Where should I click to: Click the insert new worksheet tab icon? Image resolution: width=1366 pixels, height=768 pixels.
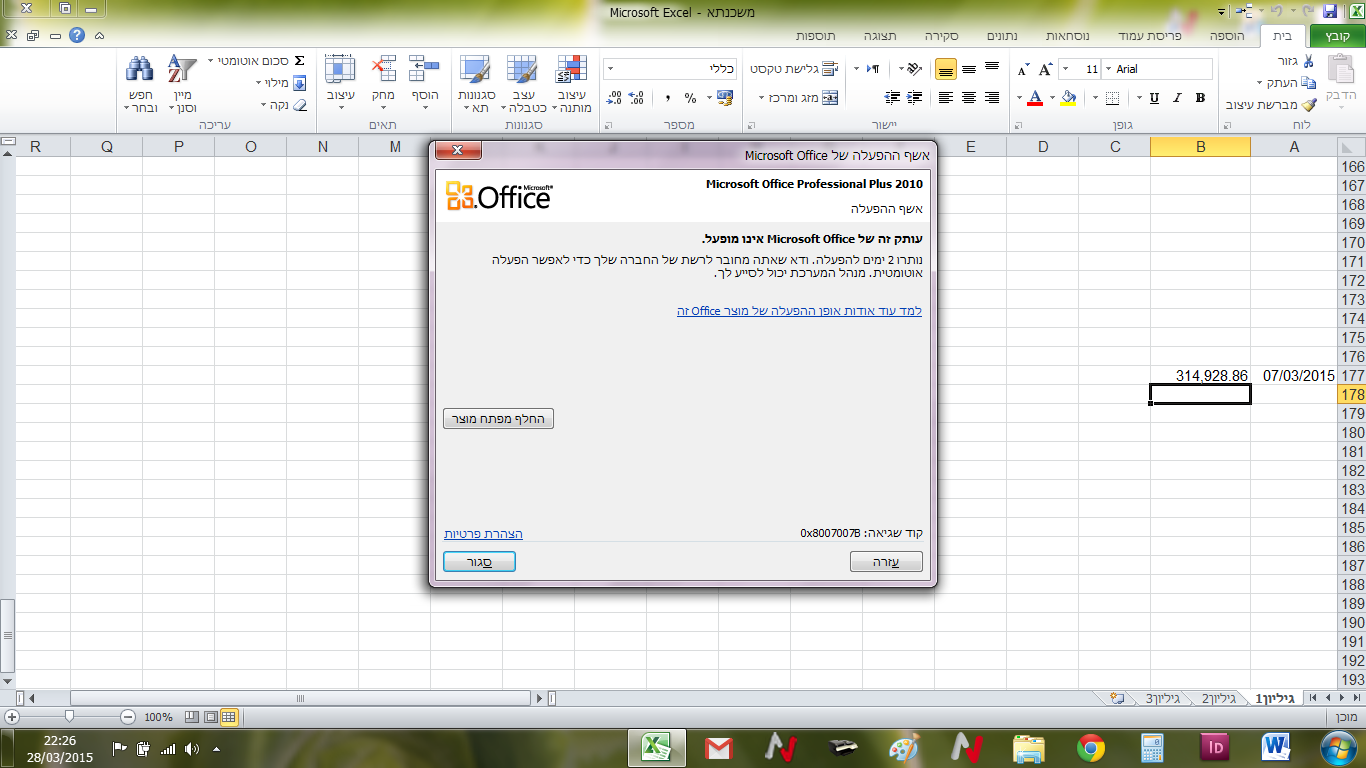1118,698
